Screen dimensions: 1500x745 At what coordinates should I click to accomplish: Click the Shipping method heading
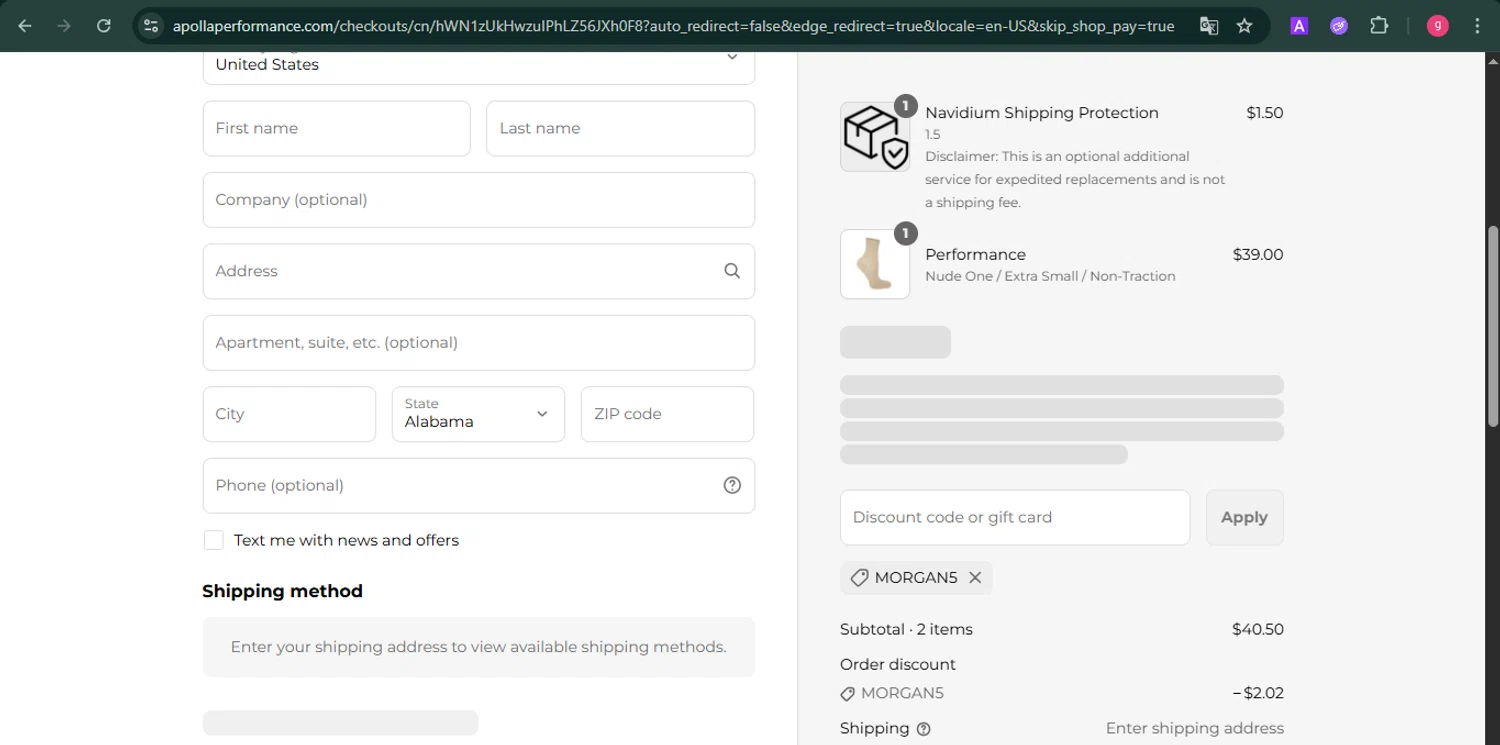pos(282,591)
